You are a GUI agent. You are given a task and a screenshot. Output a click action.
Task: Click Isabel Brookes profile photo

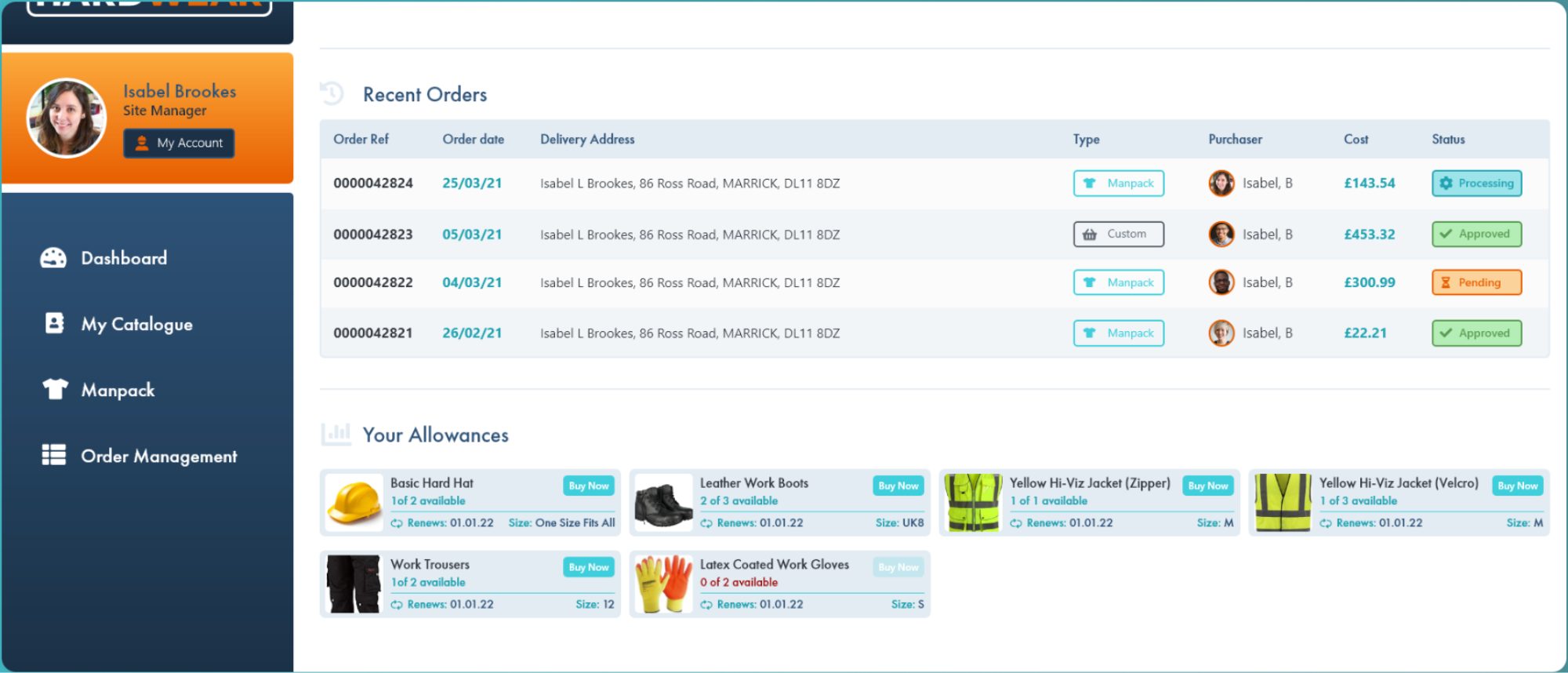[x=67, y=118]
